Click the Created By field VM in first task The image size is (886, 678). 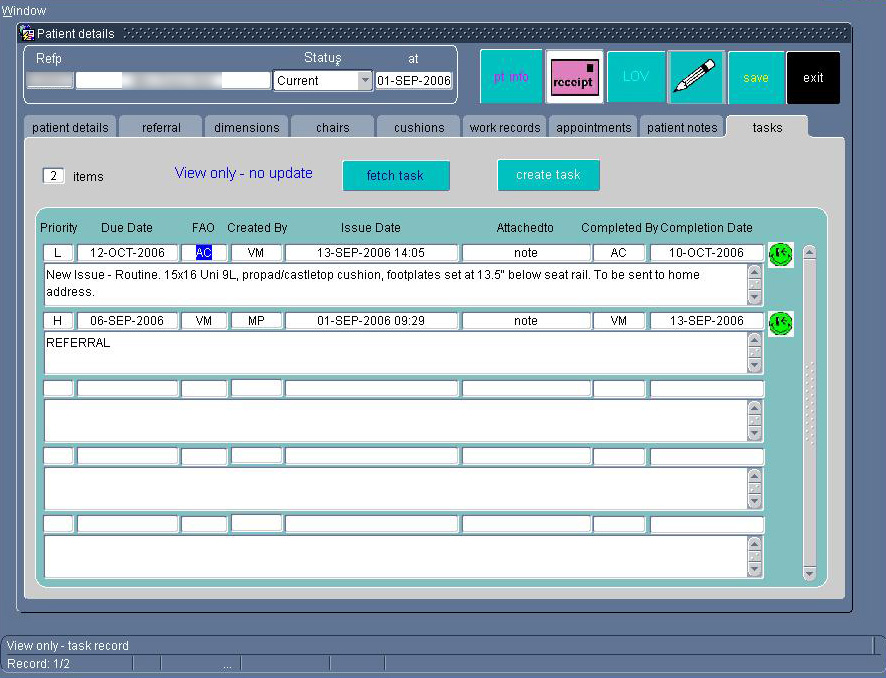[256, 253]
